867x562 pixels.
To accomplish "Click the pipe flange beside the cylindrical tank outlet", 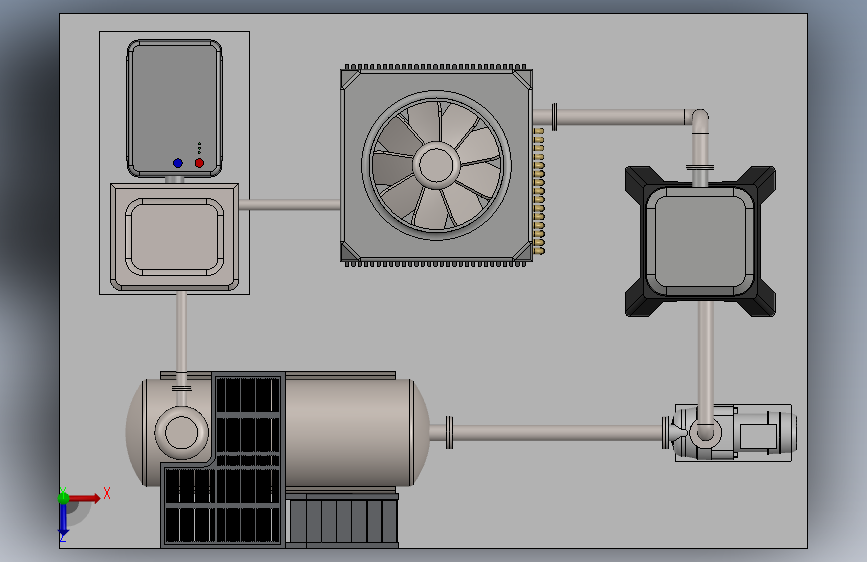I will (x=449, y=433).
